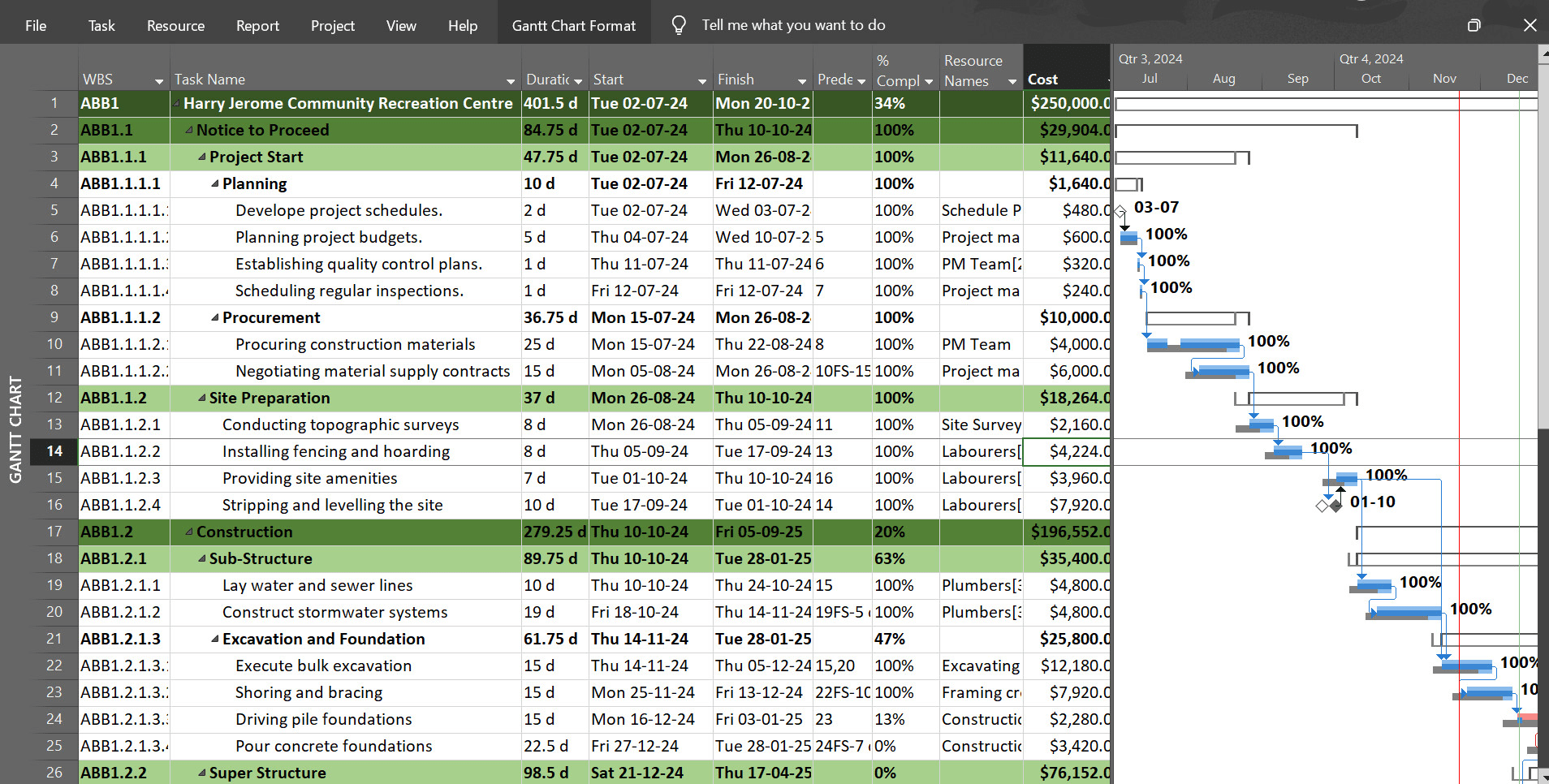Collapse the Site Preparation group
Image resolution: width=1549 pixels, height=784 pixels.
[203, 398]
